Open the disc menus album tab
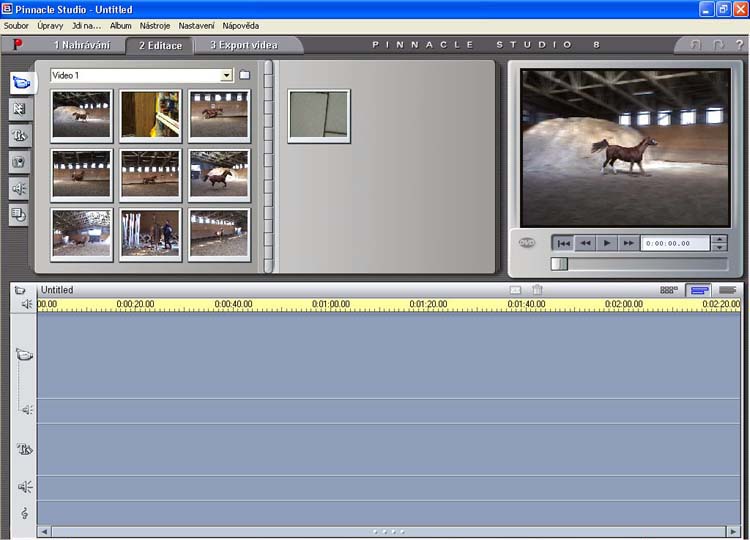This screenshot has height=540, width=750. [x=20, y=214]
